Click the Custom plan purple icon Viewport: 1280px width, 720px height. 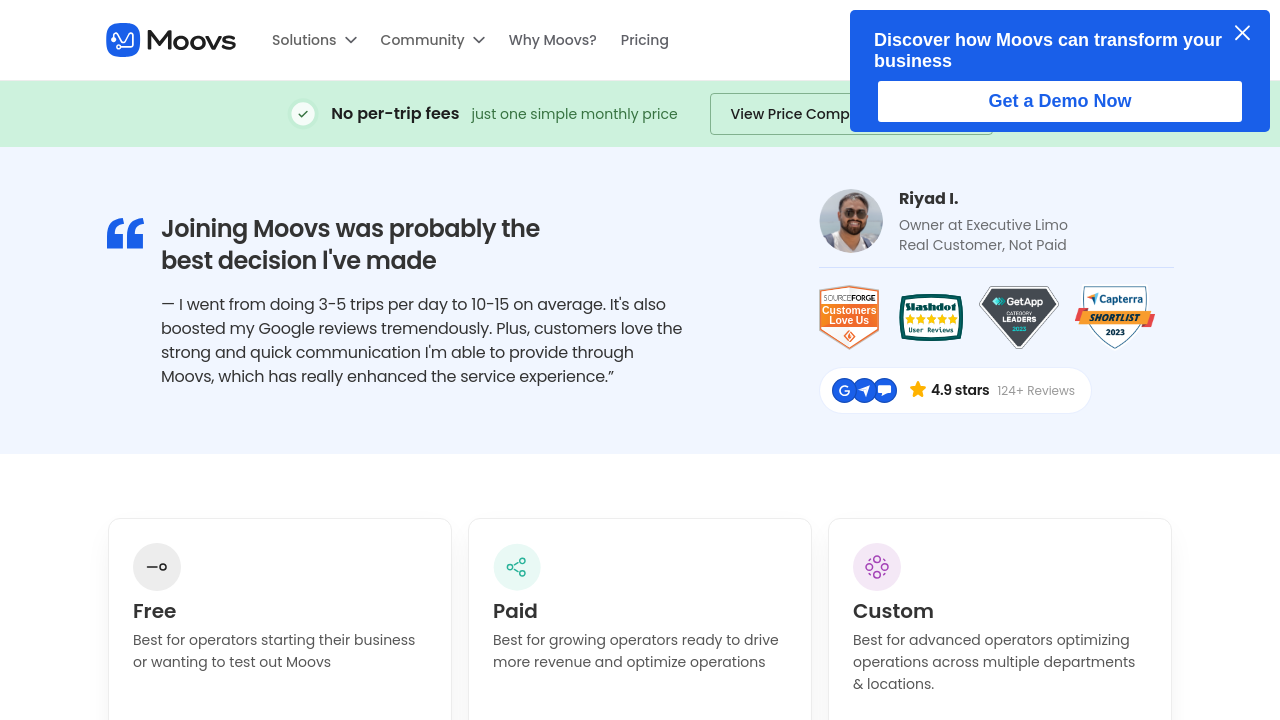(x=877, y=567)
